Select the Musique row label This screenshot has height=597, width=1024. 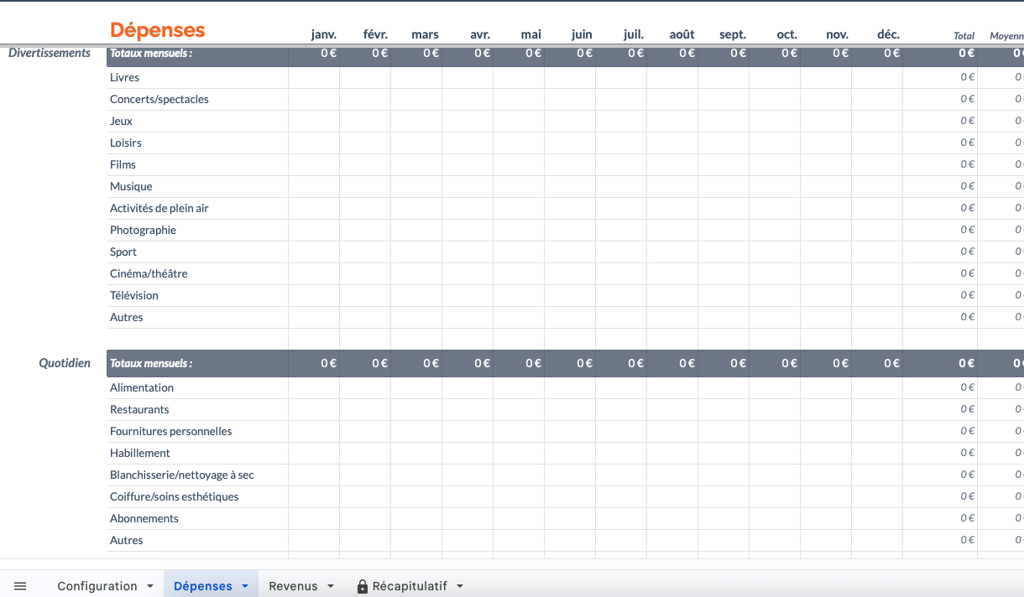(x=131, y=187)
